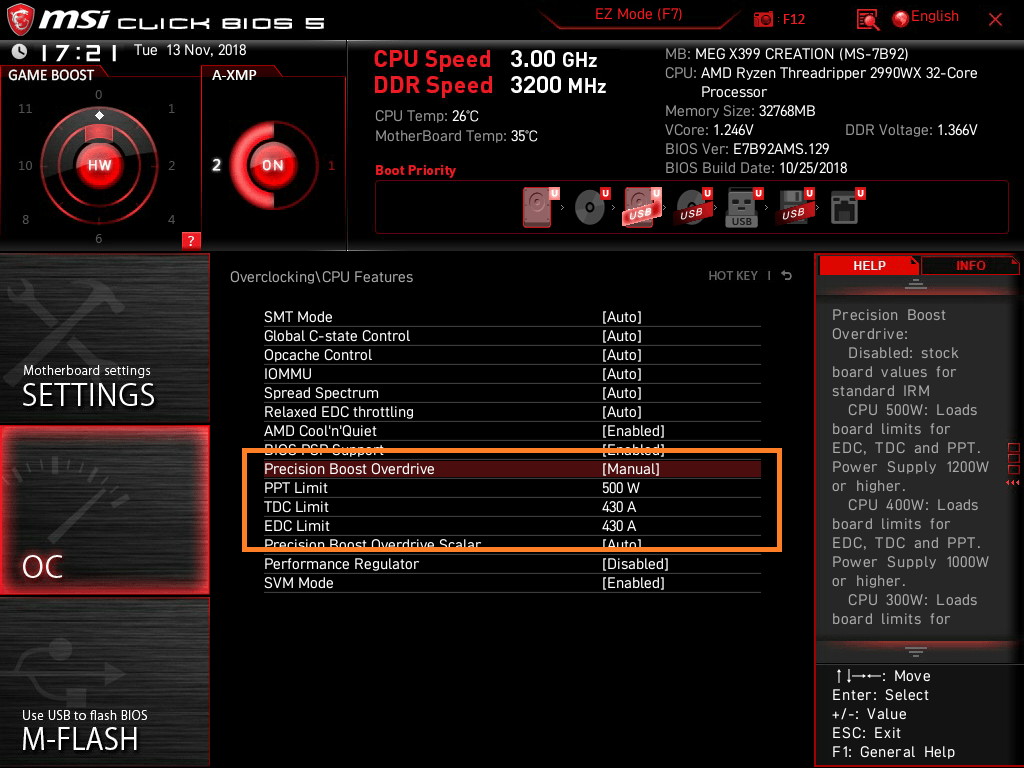Select A-XMP profile 2

coord(216,165)
